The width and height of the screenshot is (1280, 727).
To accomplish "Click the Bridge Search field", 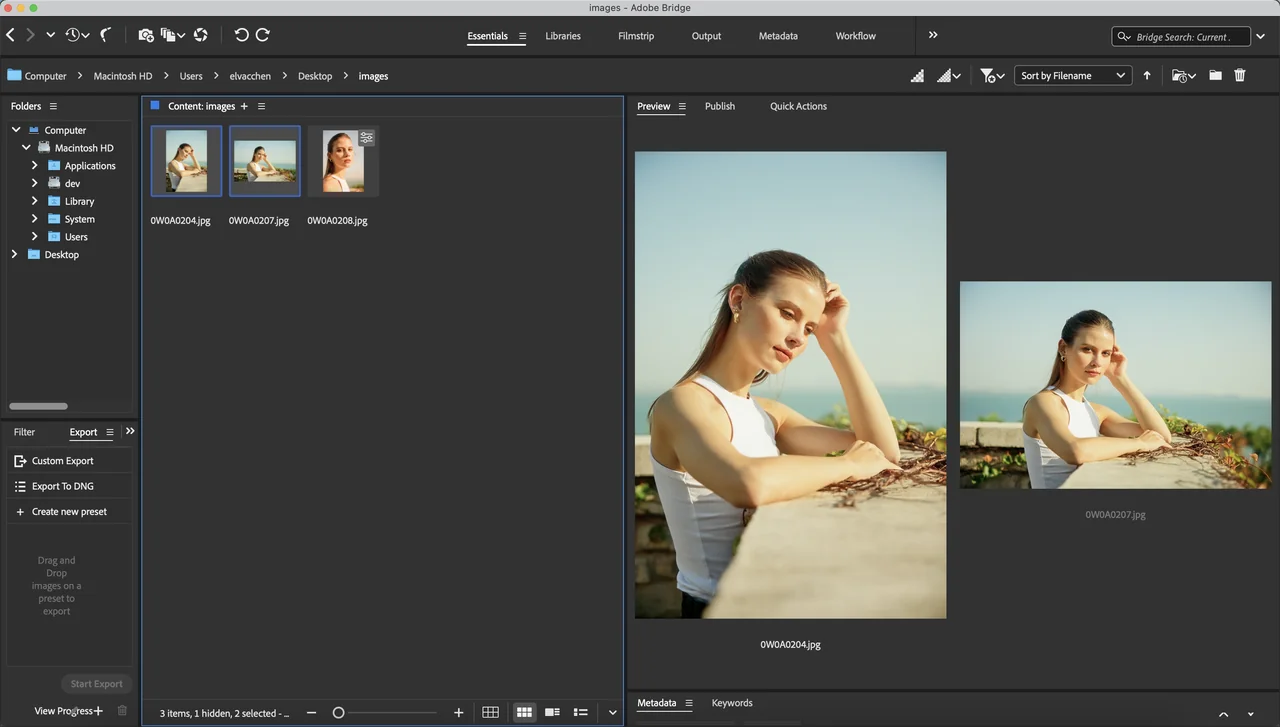I will tap(1181, 36).
